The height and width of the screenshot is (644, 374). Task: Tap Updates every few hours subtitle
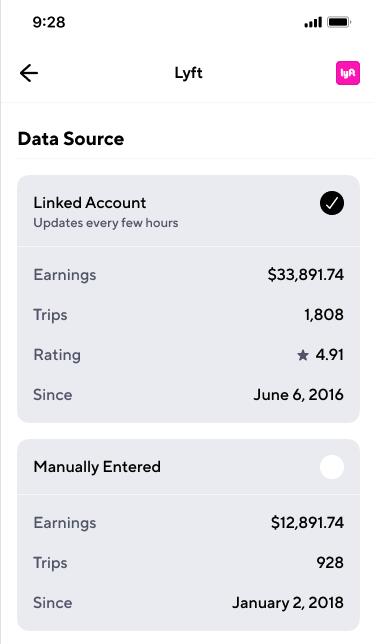click(x=106, y=223)
